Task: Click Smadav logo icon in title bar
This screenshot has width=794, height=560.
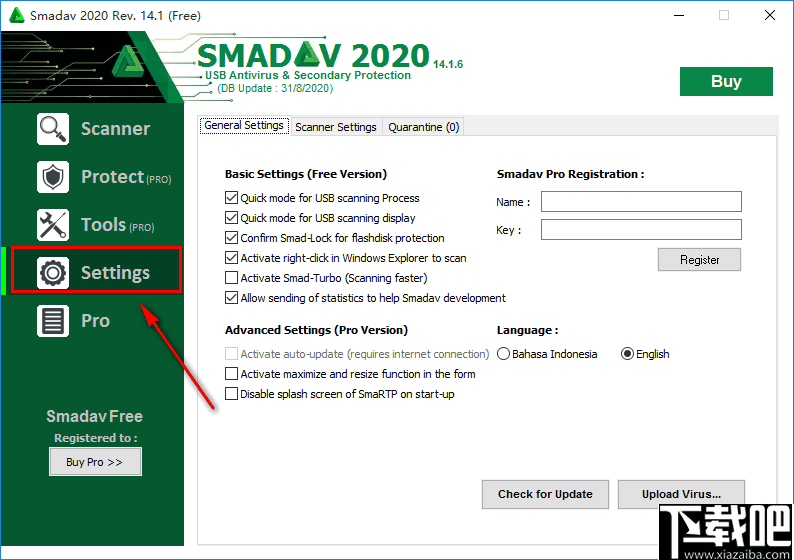Action: [17, 15]
